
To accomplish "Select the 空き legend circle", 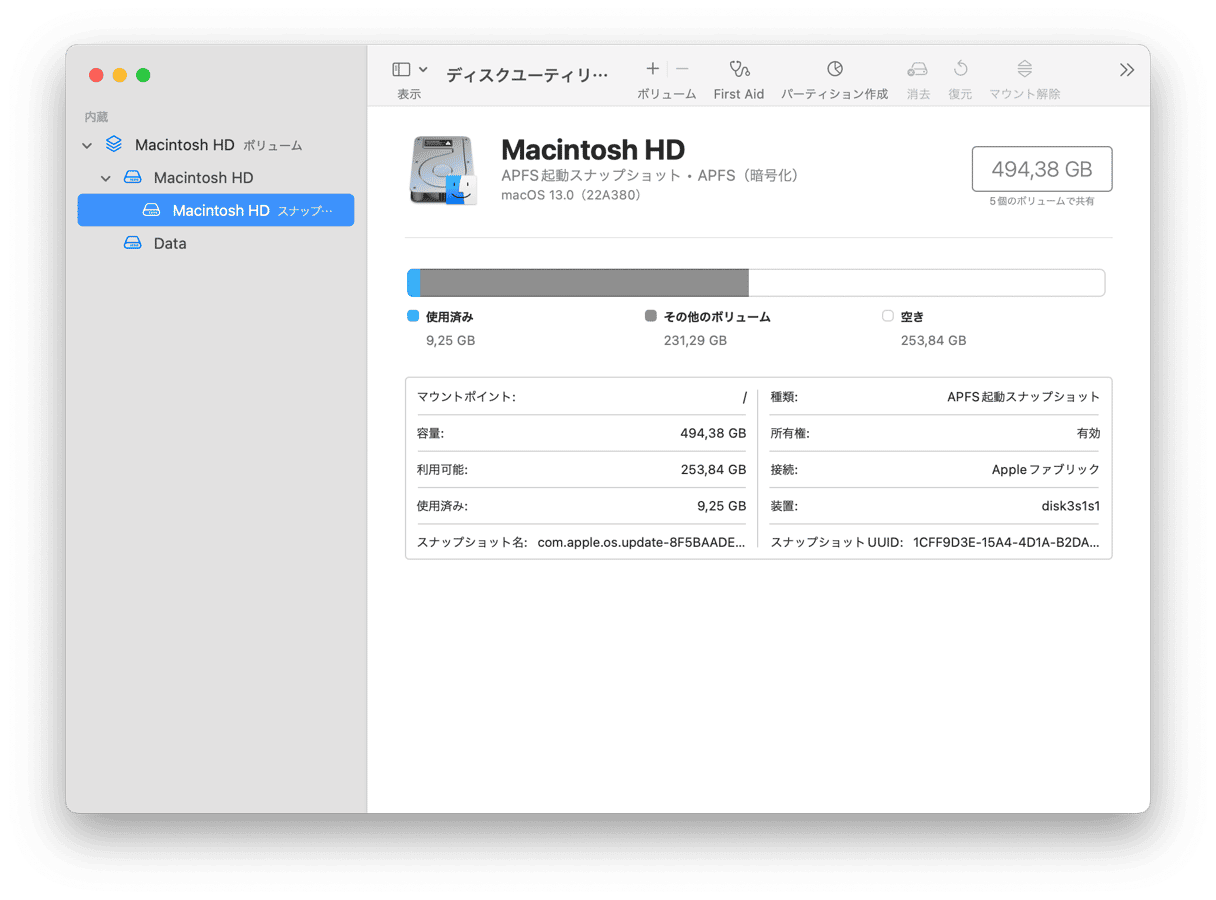I will 887,315.
